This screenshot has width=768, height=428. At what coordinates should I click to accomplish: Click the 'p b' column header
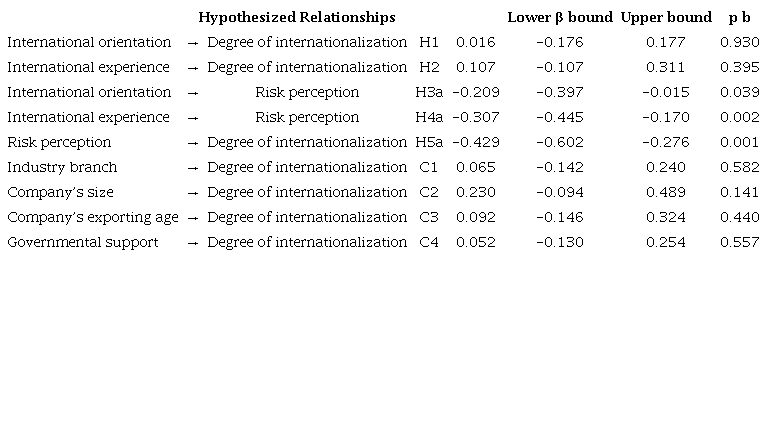click(x=739, y=17)
